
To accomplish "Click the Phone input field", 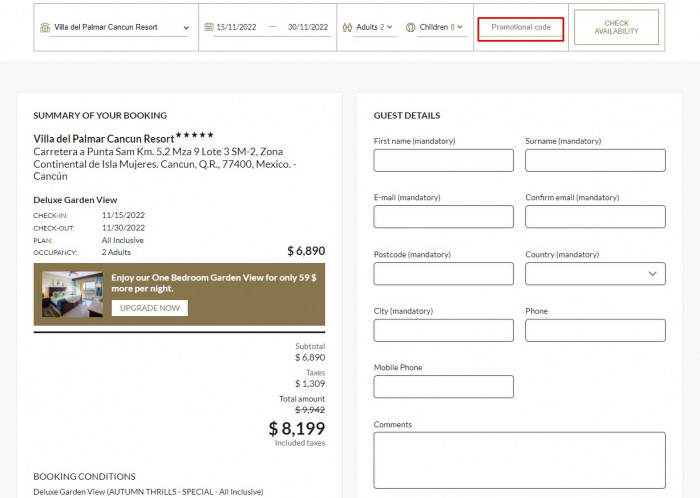I will pyautogui.click(x=595, y=330).
